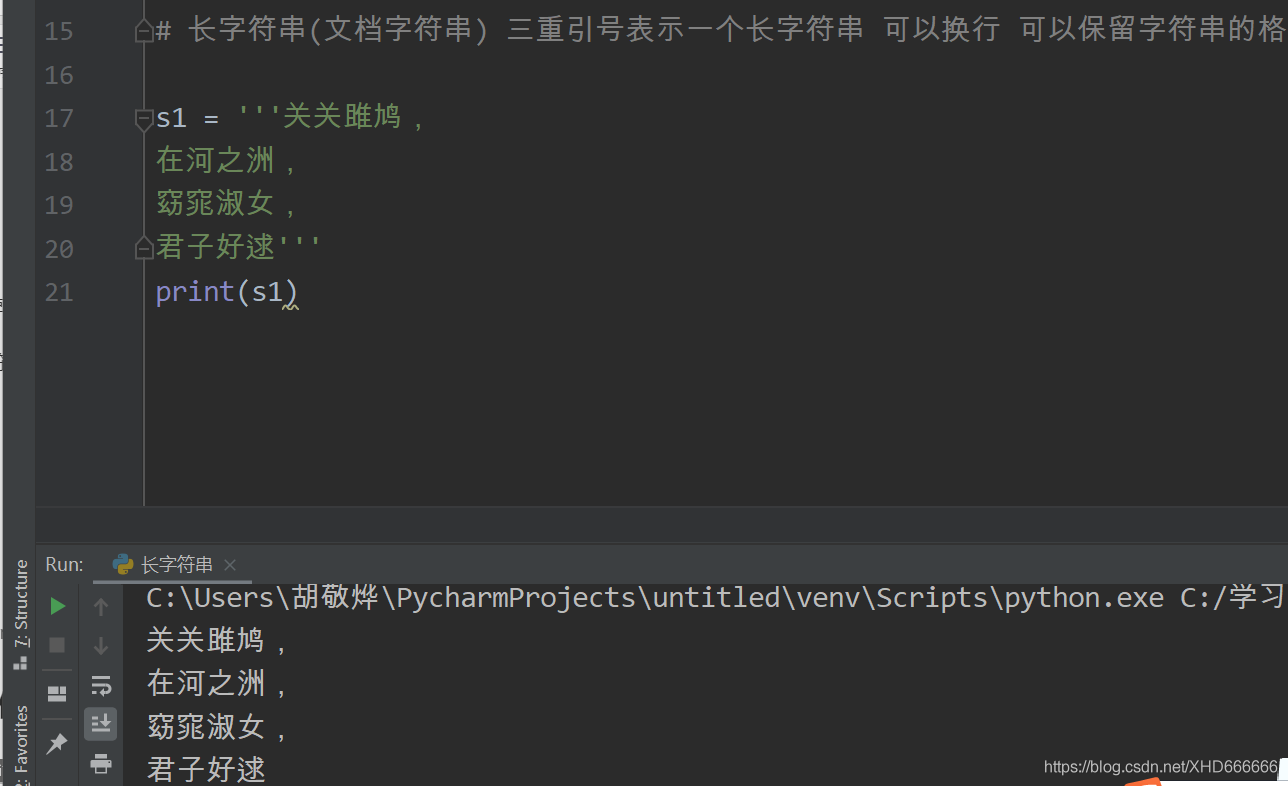Screen dimensions: 1288x786
Task: Click line number 15 in gutter
Action: point(59,31)
